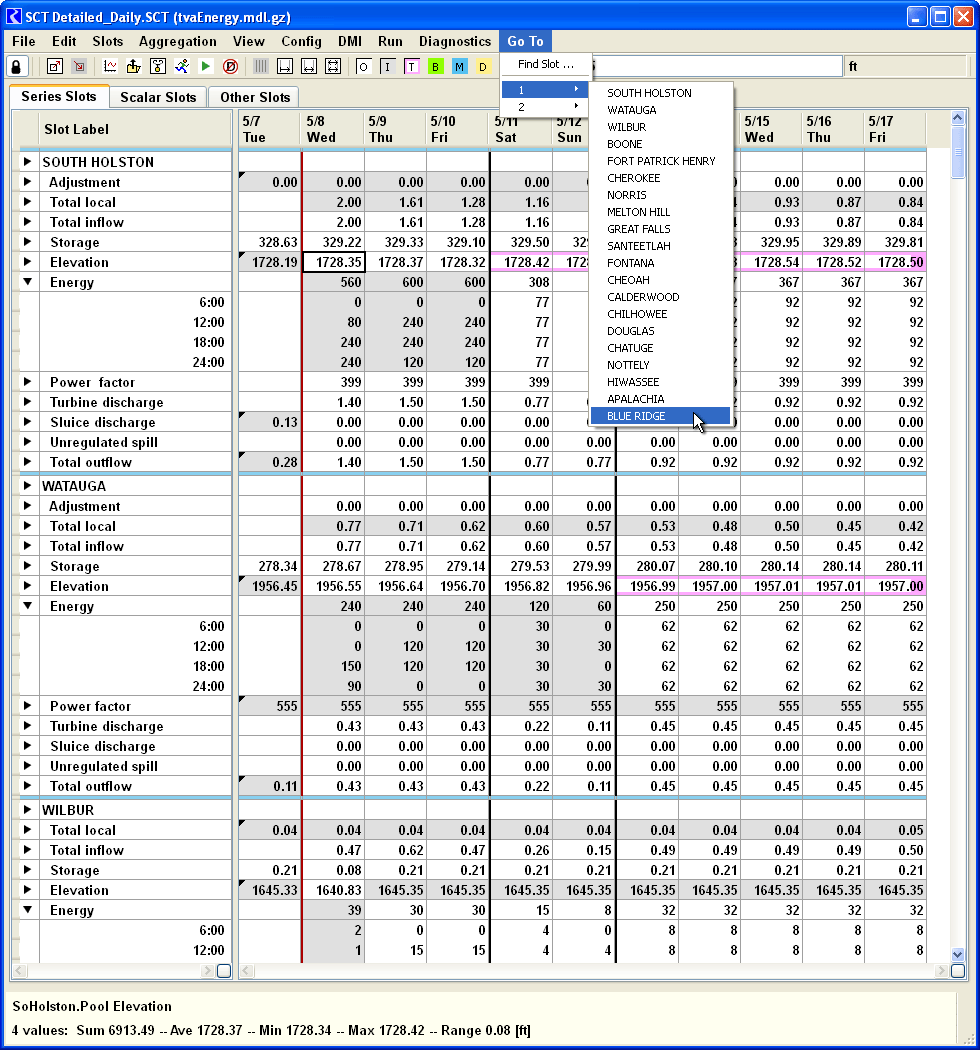Click the red crossed-out D icon

coord(230,66)
